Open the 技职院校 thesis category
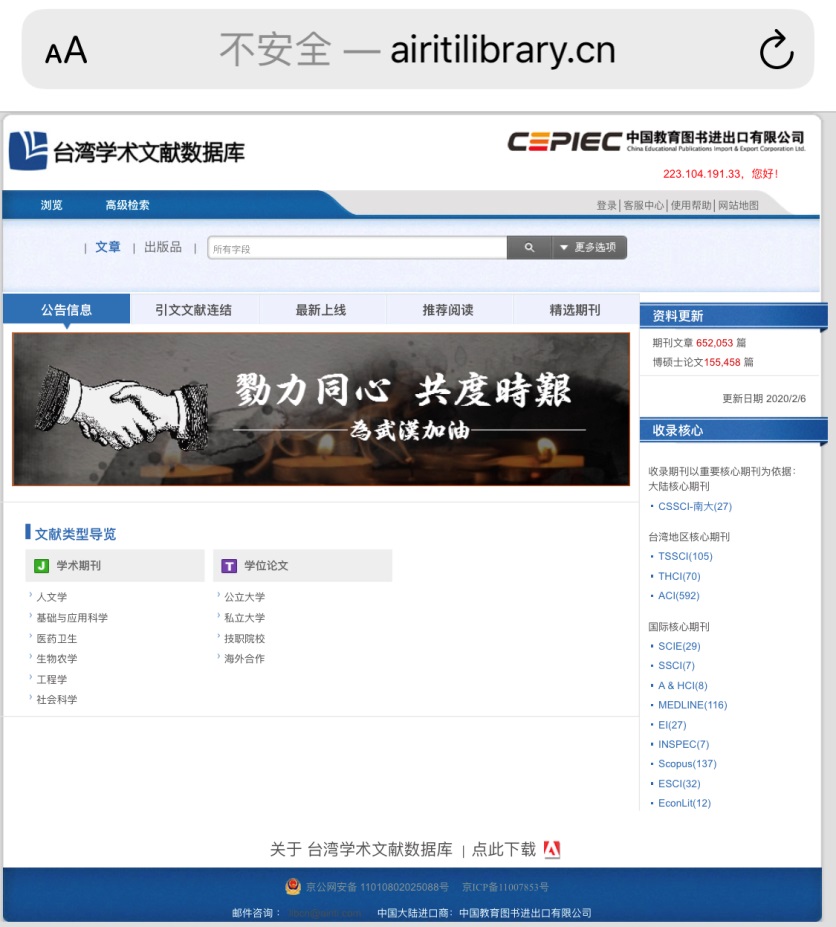Screen dimensions: 836x927 click(244, 638)
